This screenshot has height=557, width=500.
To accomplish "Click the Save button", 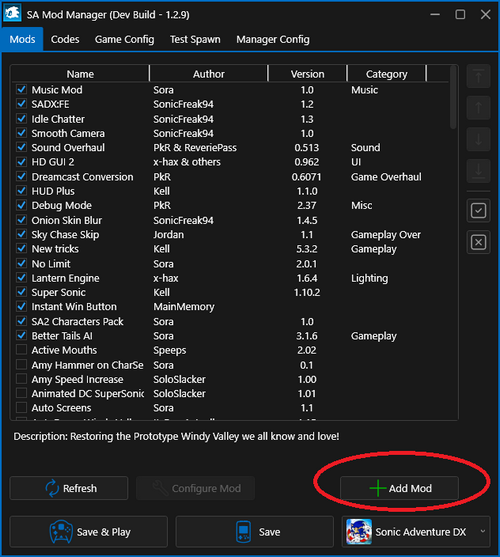I will click(255, 531).
